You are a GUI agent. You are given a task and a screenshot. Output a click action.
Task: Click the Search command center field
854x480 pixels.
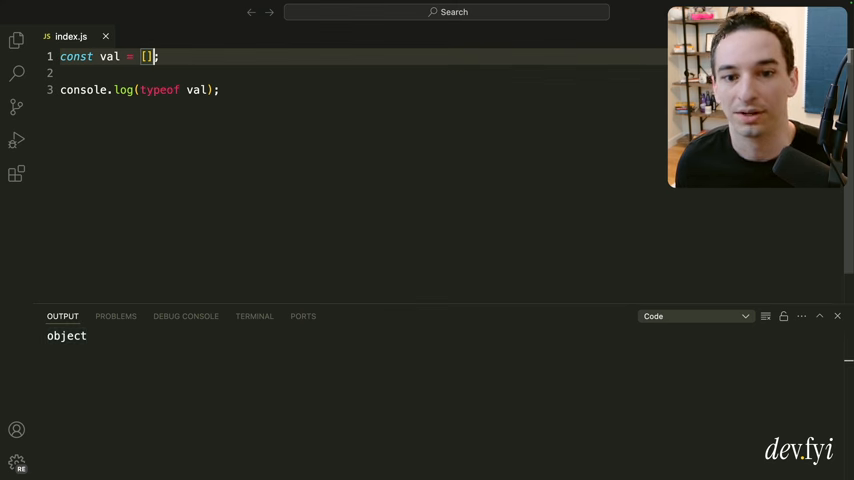click(447, 12)
